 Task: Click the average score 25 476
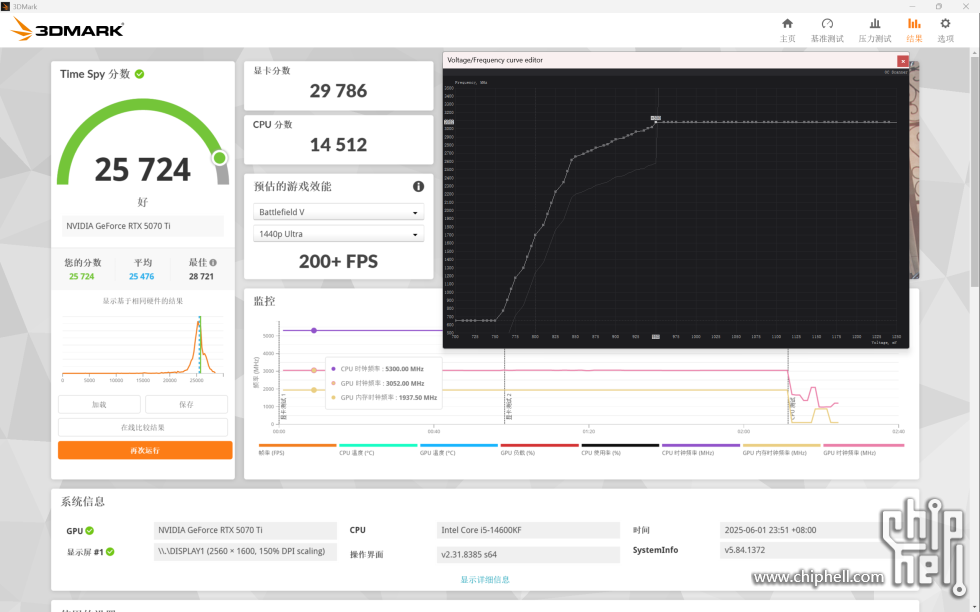coord(142,276)
